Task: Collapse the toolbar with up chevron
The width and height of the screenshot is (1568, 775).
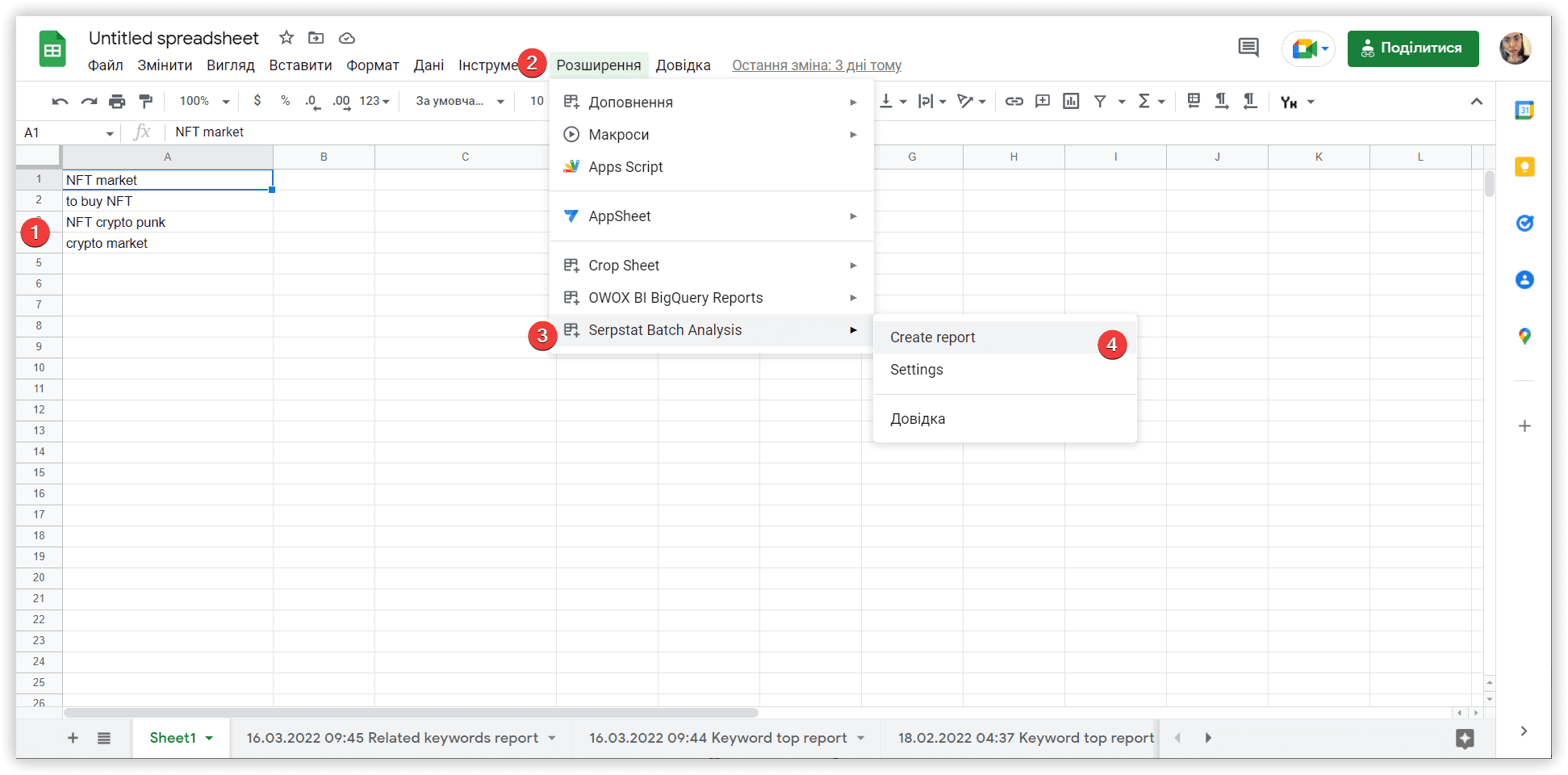Action: tap(1476, 102)
